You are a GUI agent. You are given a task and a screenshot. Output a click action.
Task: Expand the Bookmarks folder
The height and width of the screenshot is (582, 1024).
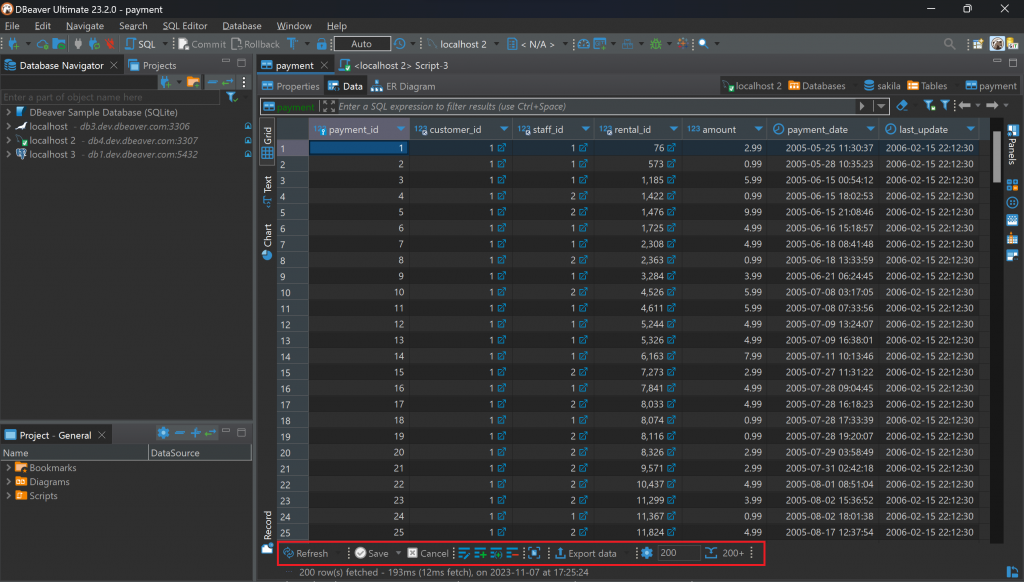(x=8, y=468)
